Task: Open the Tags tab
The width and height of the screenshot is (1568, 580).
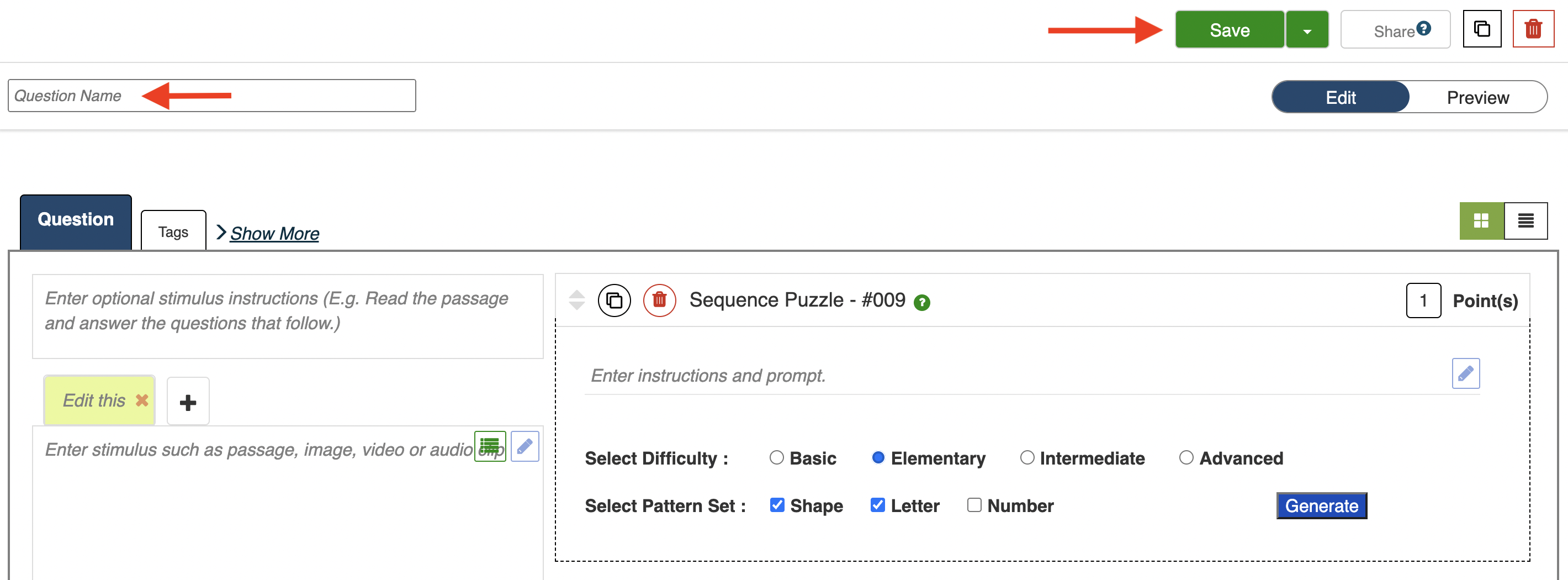Action: [x=173, y=232]
